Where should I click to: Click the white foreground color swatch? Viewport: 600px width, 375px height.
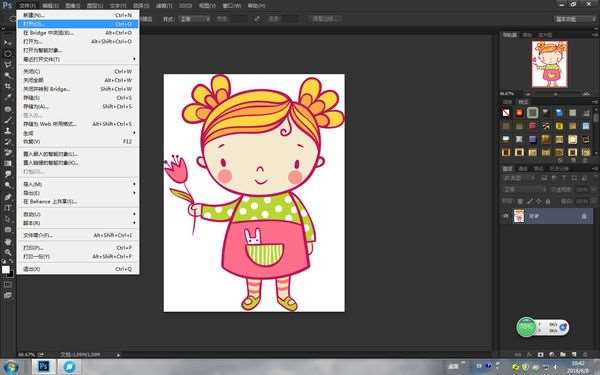click(x=6, y=269)
